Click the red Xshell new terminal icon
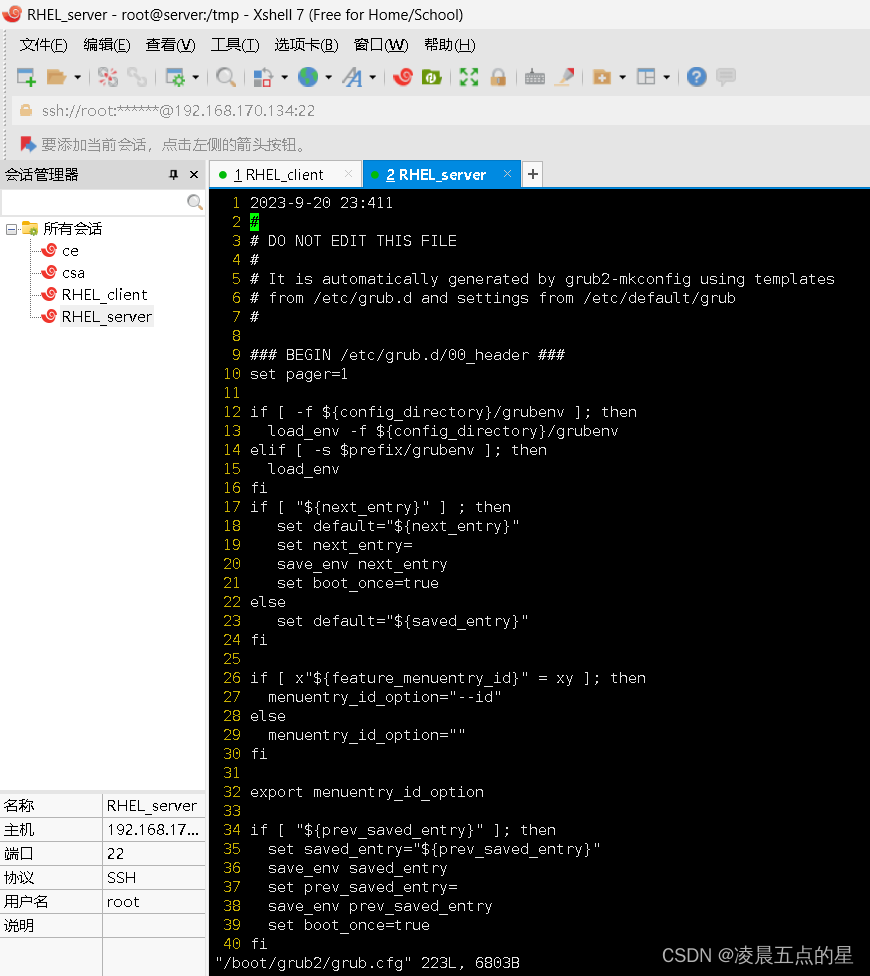Screen dimensions: 870x976 [403, 76]
